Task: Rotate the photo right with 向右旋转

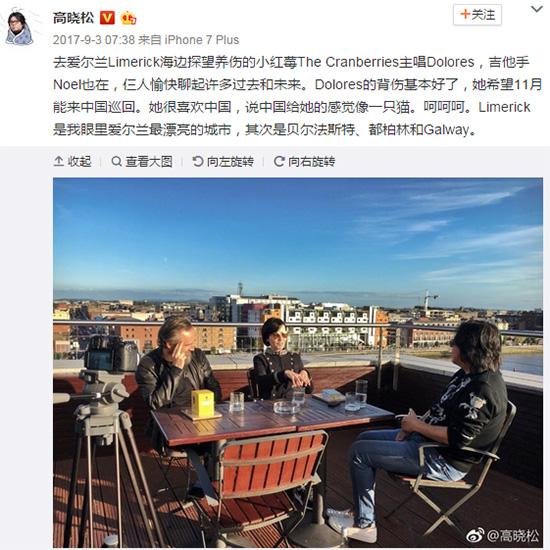Action: click(304, 161)
